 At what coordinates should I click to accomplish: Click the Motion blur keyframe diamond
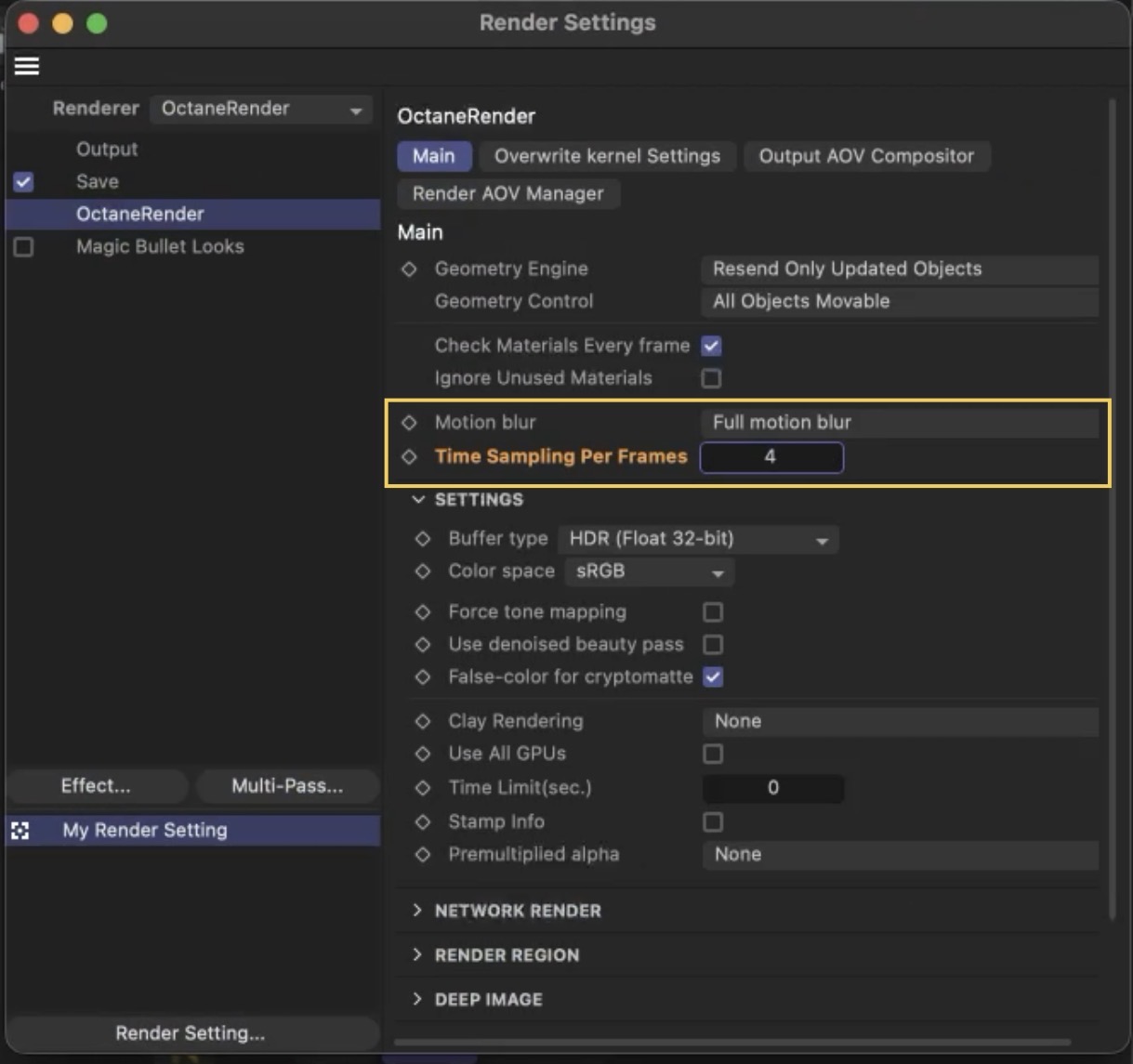point(409,423)
